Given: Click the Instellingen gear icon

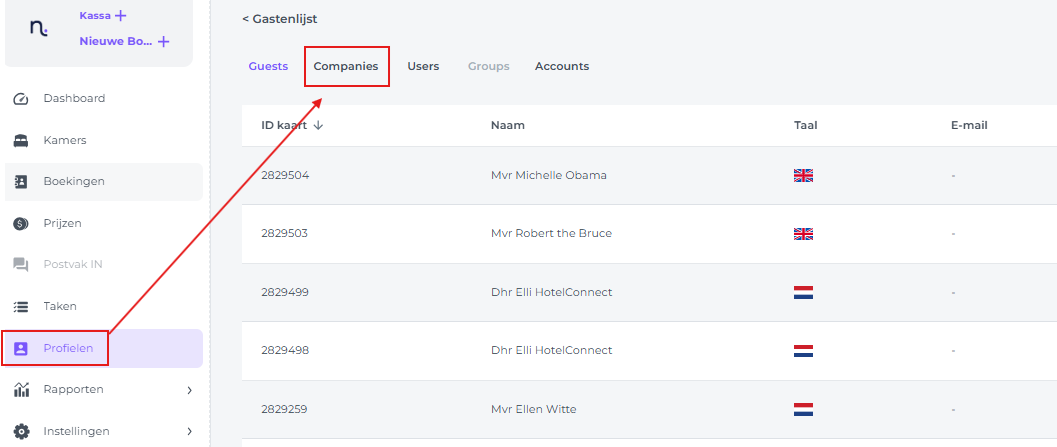Looking at the screenshot, I should [22, 431].
